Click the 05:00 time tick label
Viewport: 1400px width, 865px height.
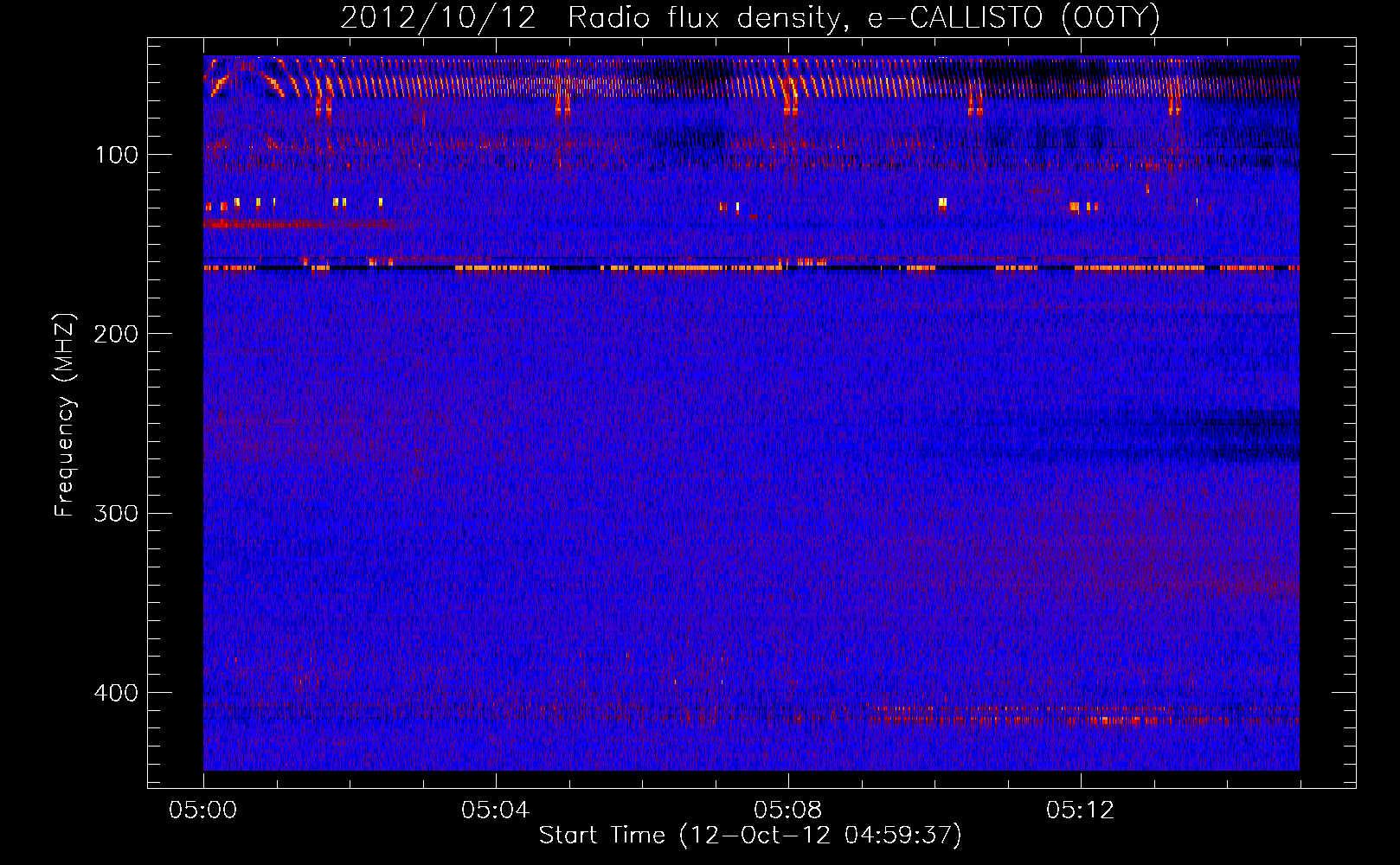tap(203, 811)
